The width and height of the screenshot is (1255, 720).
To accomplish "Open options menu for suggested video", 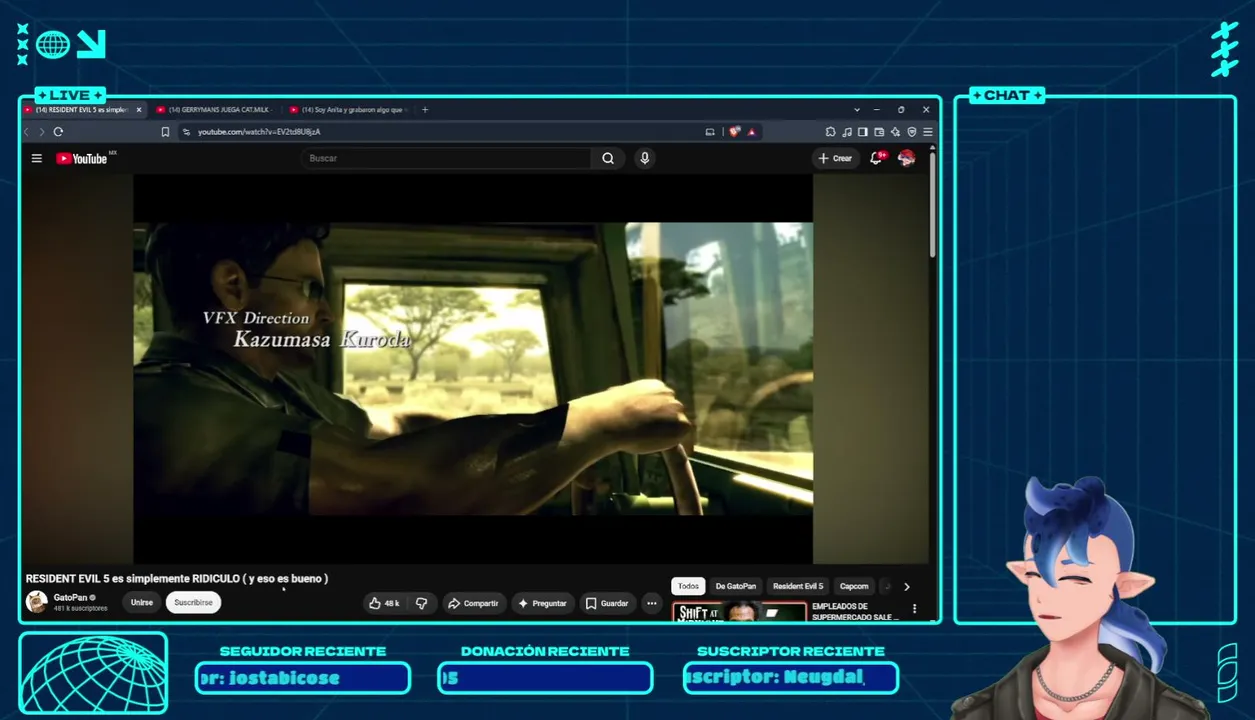I will (x=914, y=608).
